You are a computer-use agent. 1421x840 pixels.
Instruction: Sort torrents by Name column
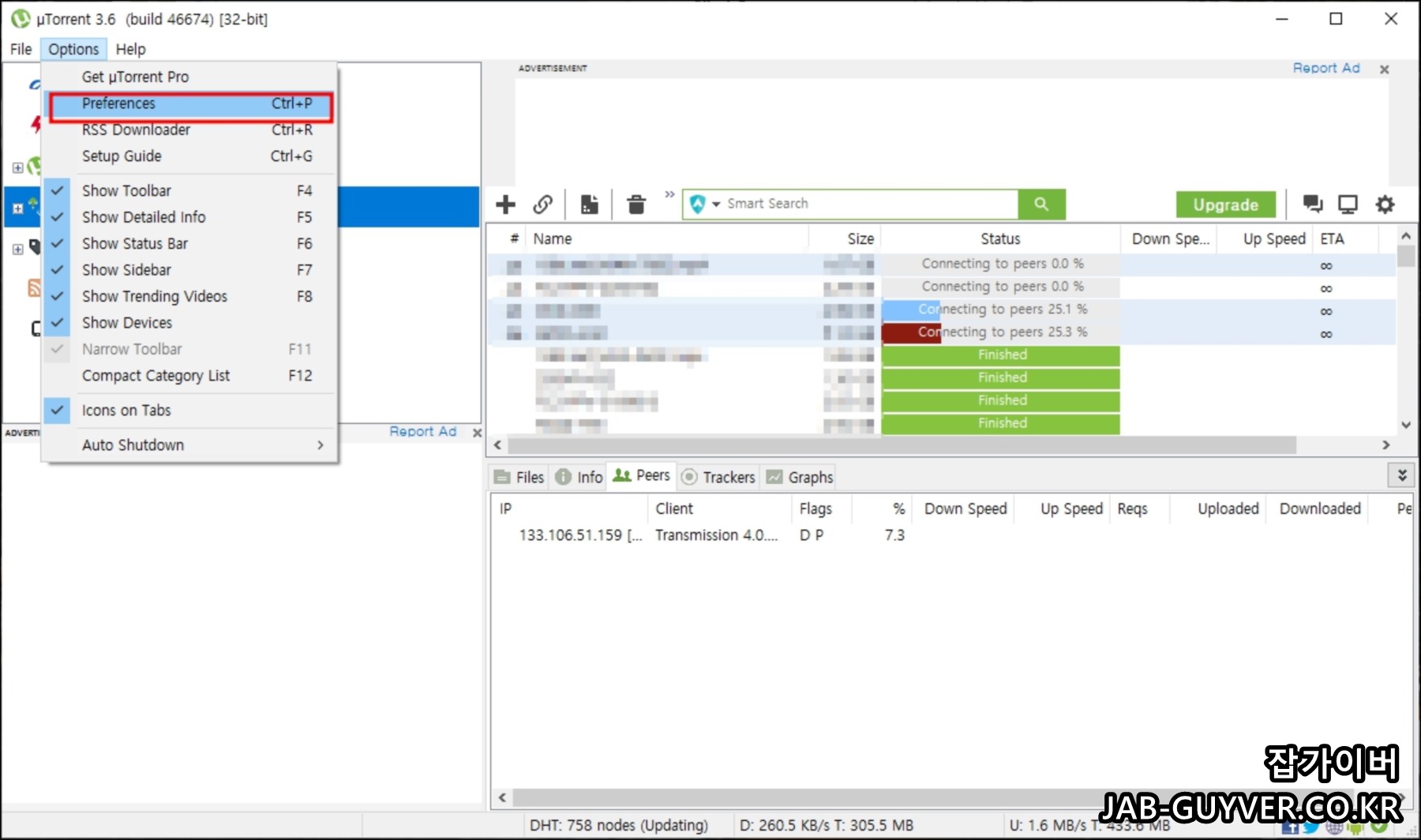(669, 238)
